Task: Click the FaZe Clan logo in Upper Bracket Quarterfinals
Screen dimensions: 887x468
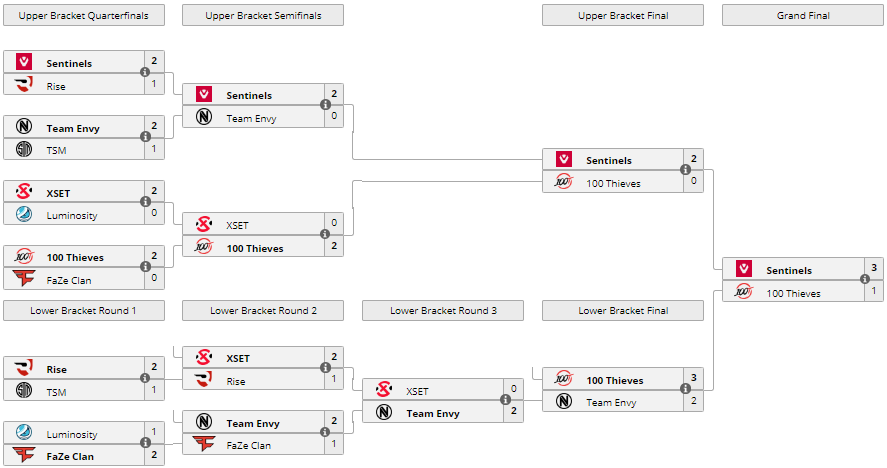Action: [x=24, y=279]
